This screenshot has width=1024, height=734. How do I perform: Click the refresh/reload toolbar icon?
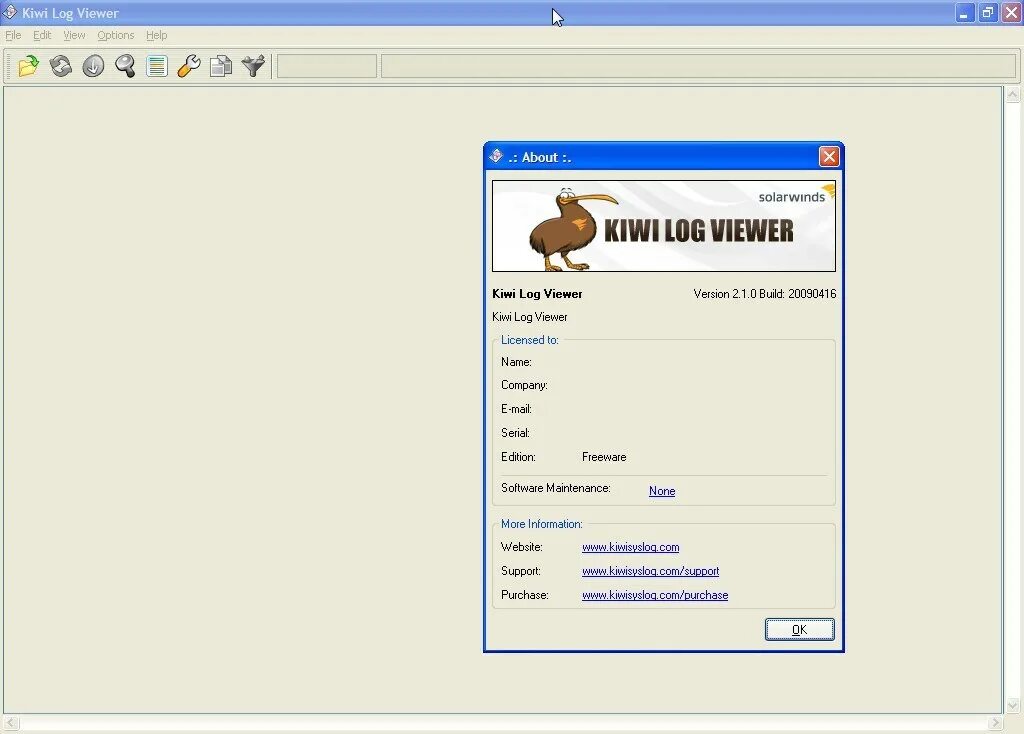[61, 66]
